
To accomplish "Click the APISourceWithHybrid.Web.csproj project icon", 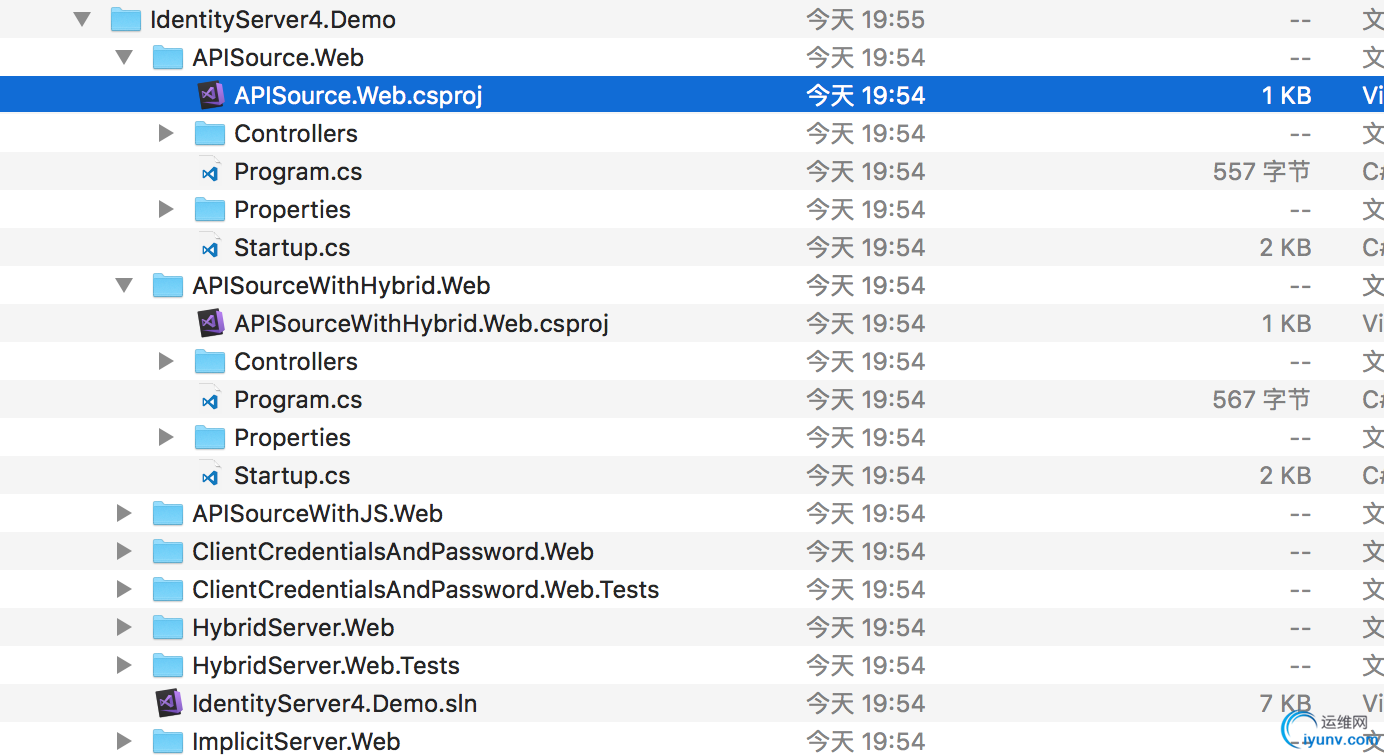I will pos(210,323).
